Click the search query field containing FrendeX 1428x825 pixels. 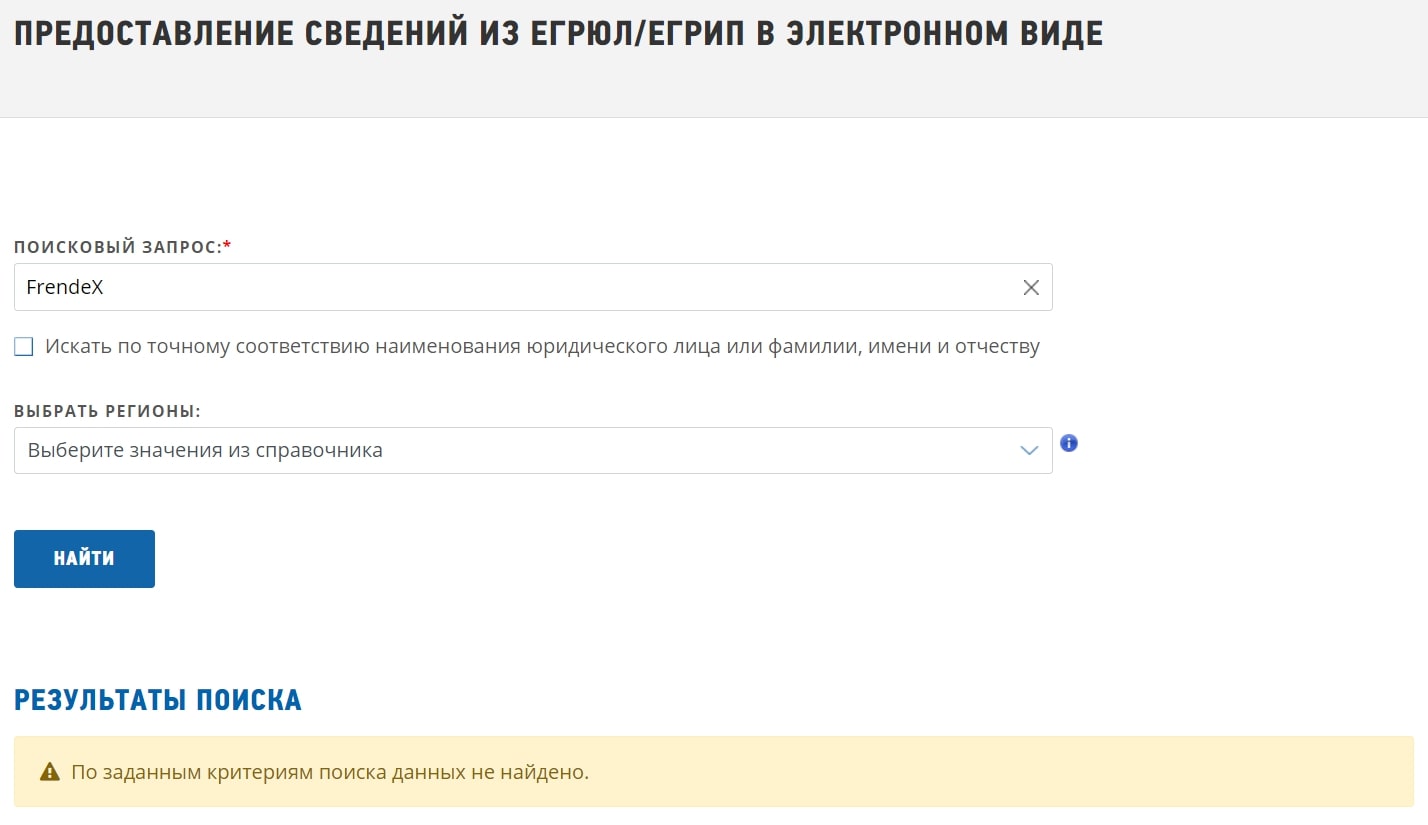point(533,287)
